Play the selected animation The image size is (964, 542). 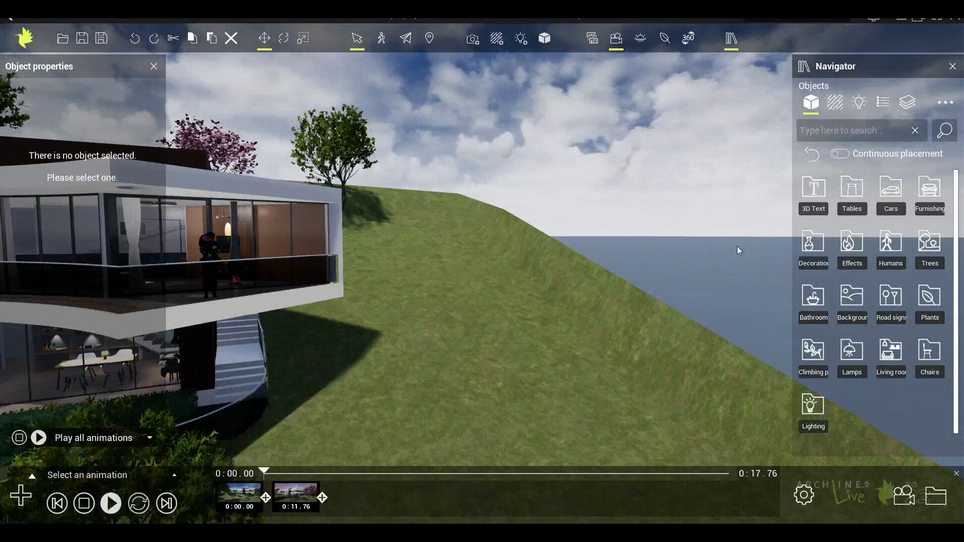click(x=111, y=503)
